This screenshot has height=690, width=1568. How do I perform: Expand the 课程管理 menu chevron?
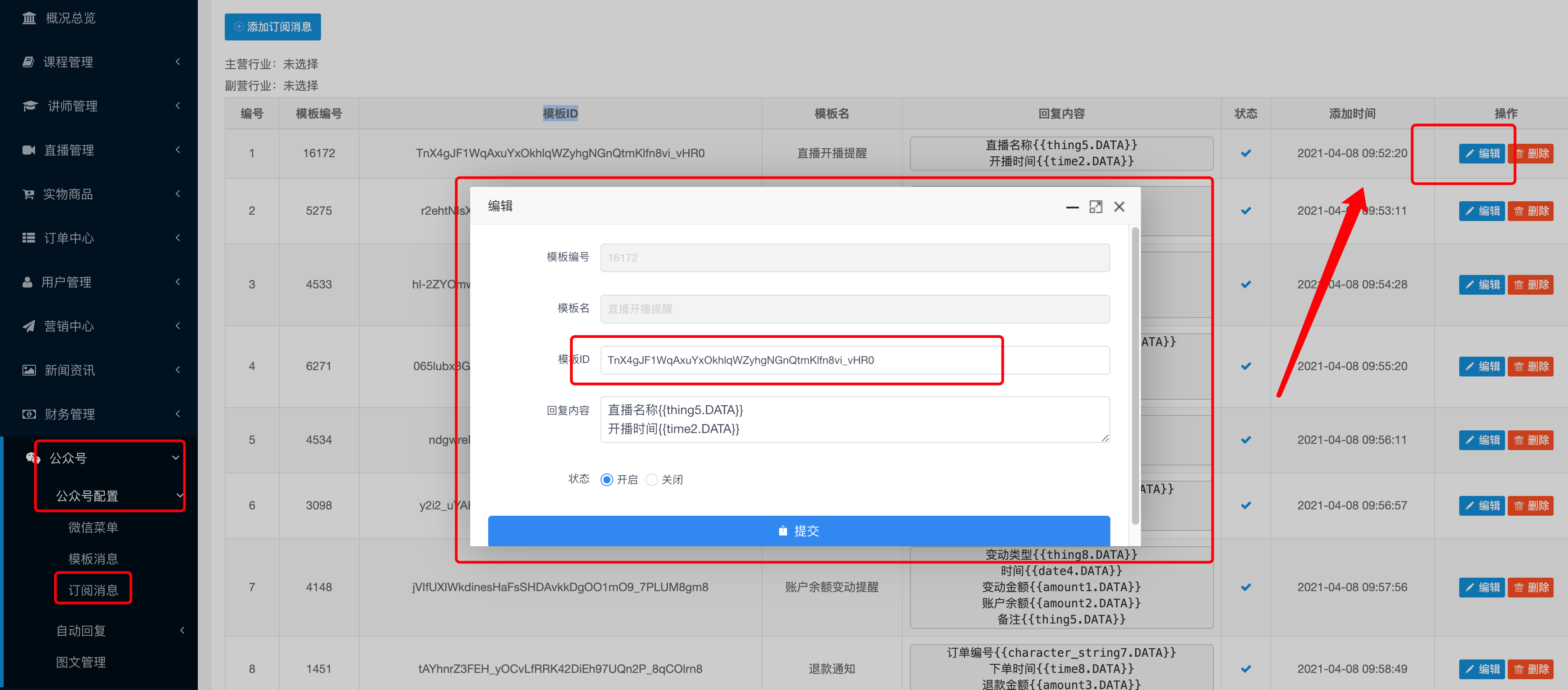pyautogui.click(x=178, y=62)
